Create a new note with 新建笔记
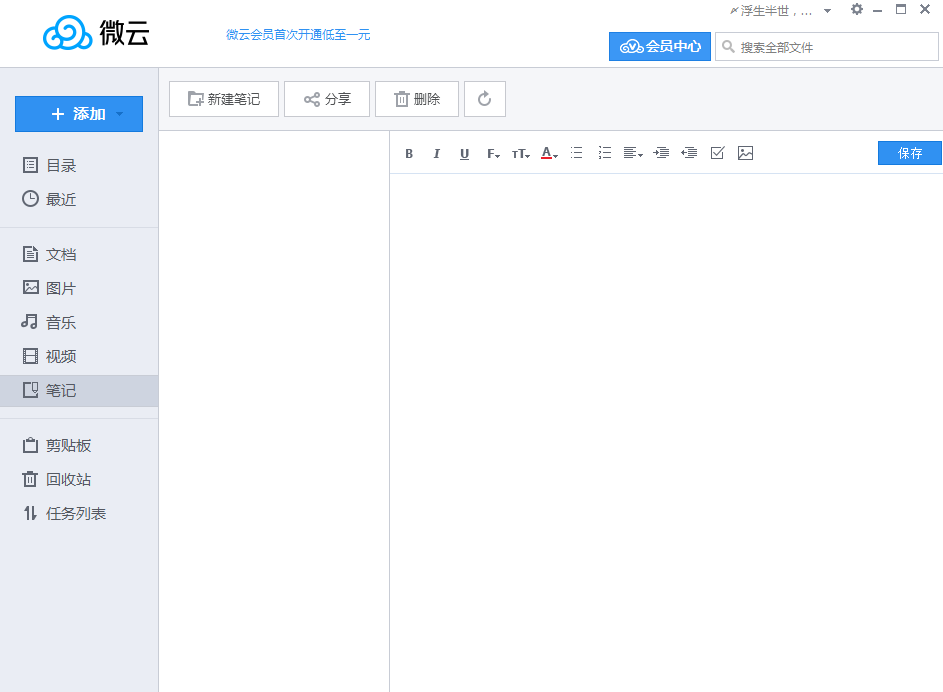This screenshot has height=692, width=943. click(223, 98)
